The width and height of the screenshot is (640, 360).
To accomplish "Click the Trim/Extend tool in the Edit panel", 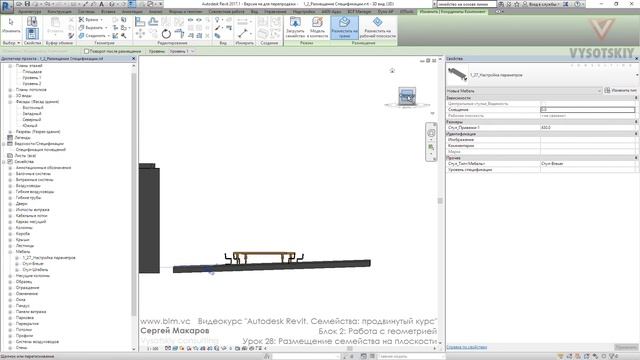I will coord(179,33).
